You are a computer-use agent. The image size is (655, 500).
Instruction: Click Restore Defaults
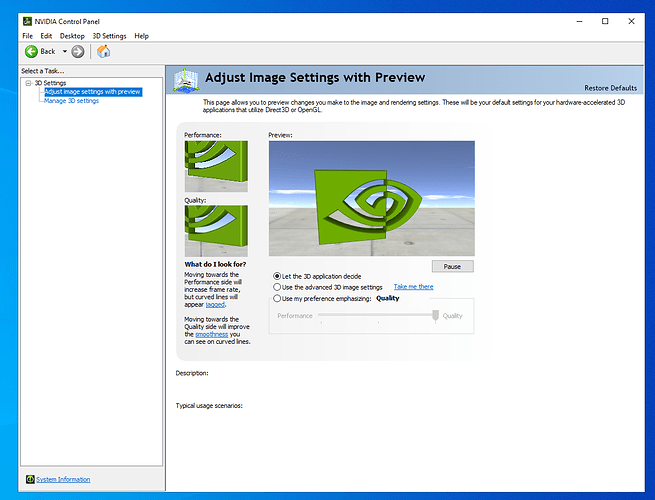tap(610, 88)
